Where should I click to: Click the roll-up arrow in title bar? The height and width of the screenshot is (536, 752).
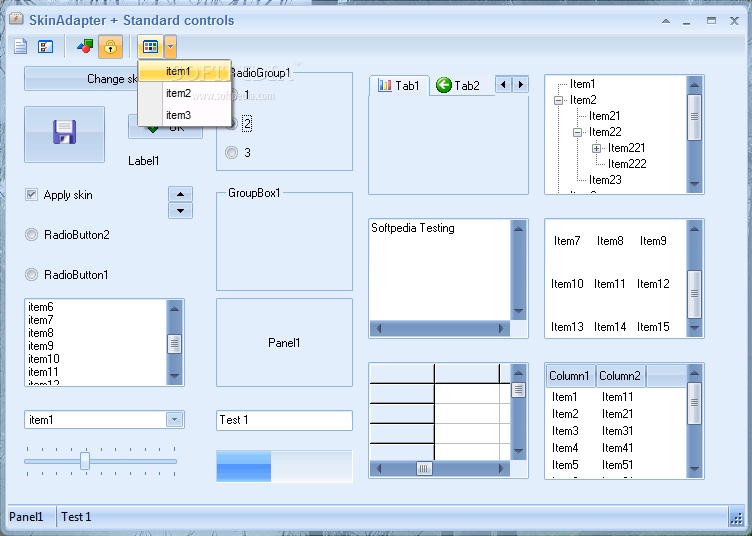tap(666, 21)
